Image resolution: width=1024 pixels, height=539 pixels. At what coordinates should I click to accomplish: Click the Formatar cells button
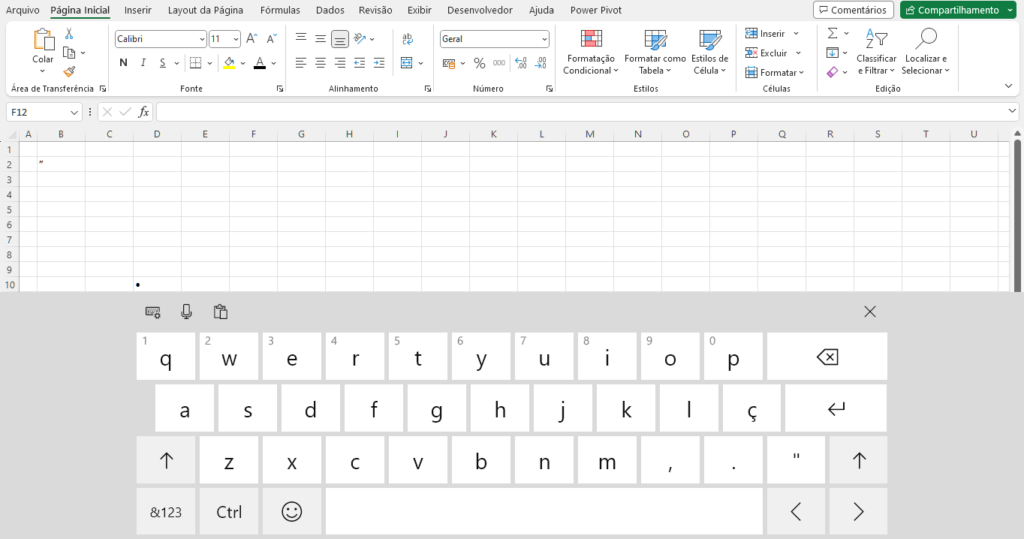(x=775, y=73)
